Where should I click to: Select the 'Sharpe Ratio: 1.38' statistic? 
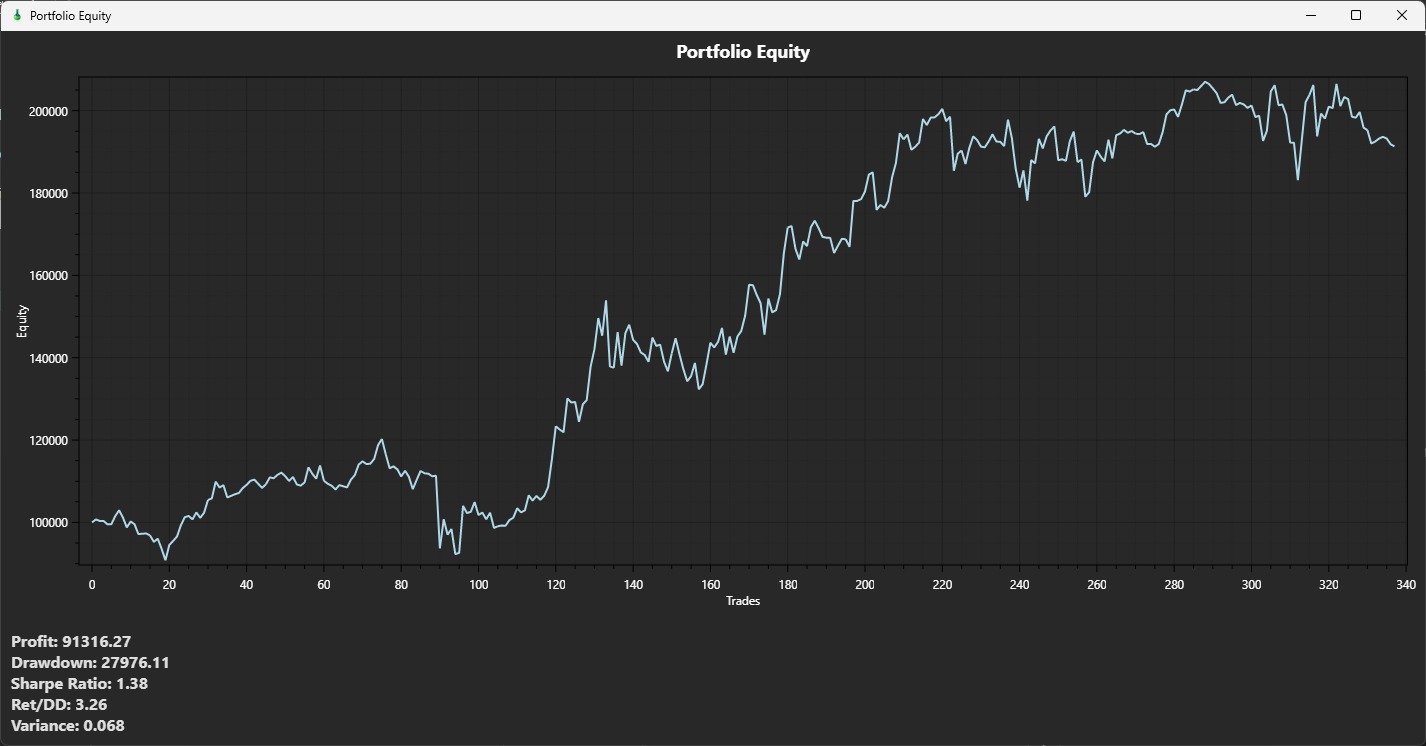click(80, 684)
